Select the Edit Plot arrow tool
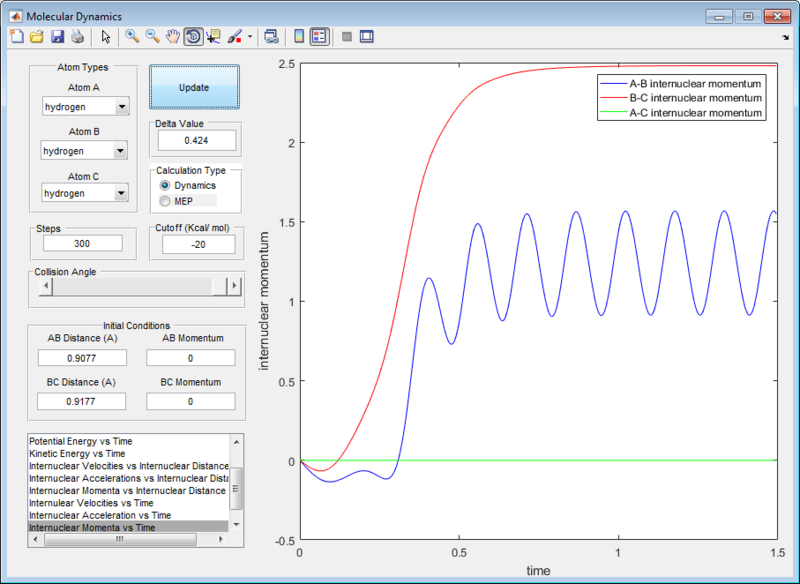 (x=106, y=36)
